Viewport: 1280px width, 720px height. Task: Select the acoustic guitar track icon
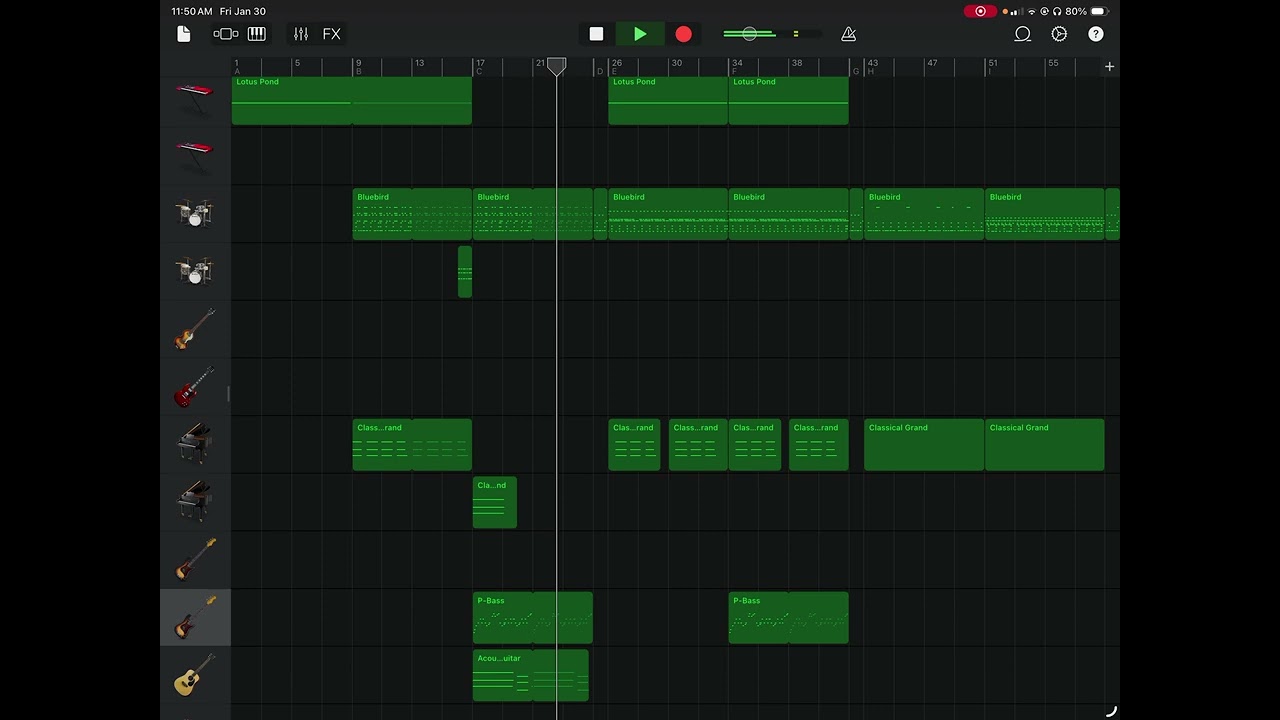pyautogui.click(x=195, y=675)
